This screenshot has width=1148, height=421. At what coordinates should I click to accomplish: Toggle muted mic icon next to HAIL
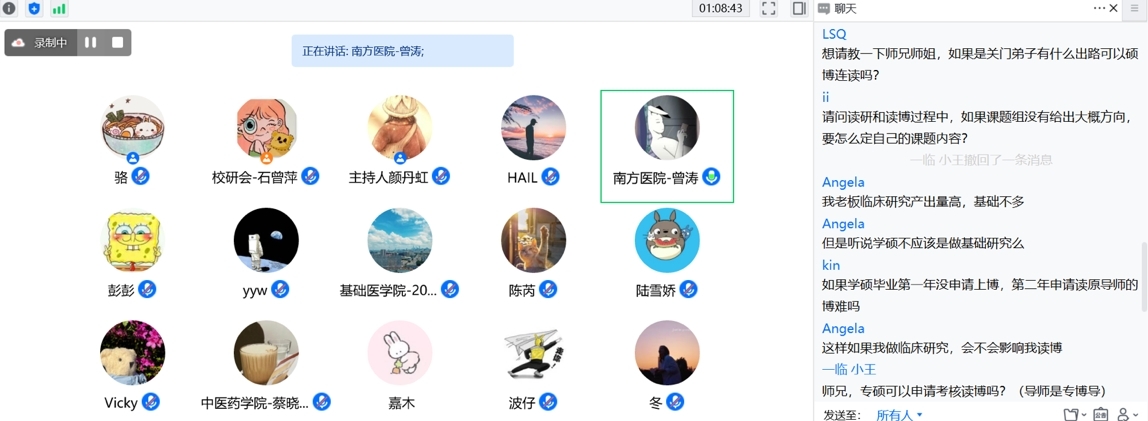551,176
